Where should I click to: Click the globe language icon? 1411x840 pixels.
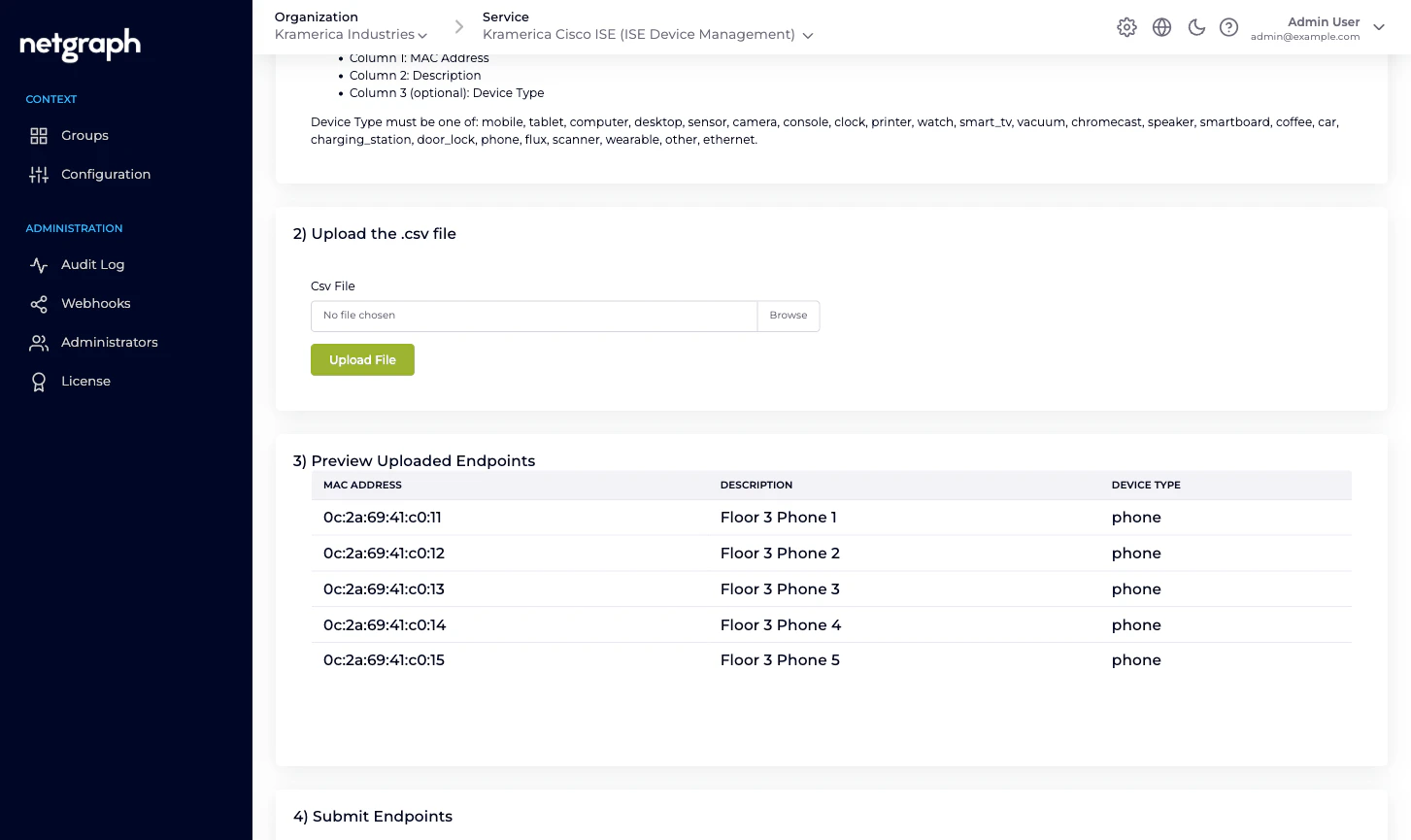1161,27
